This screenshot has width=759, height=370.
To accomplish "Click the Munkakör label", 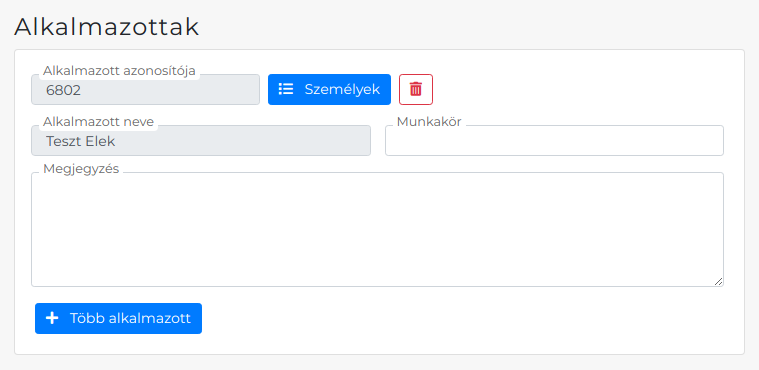I will [429, 122].
